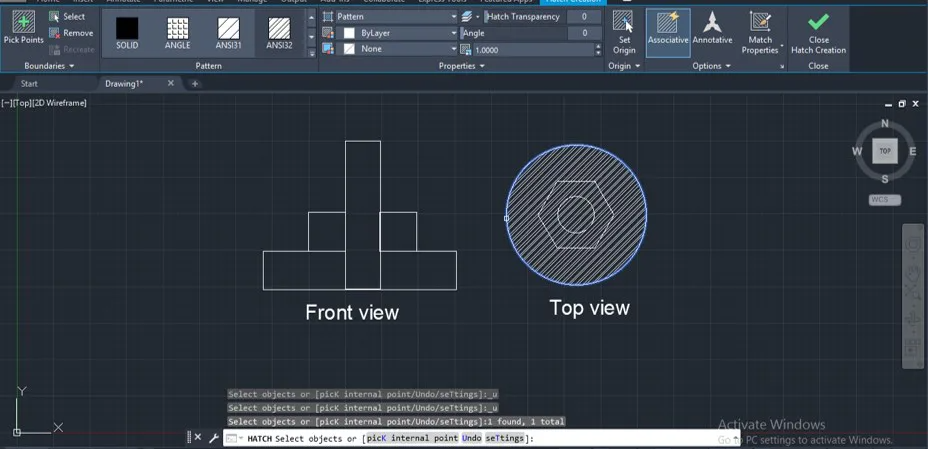
Task: Click Remove boundary objects button
Action: click(x=71, y=33)
